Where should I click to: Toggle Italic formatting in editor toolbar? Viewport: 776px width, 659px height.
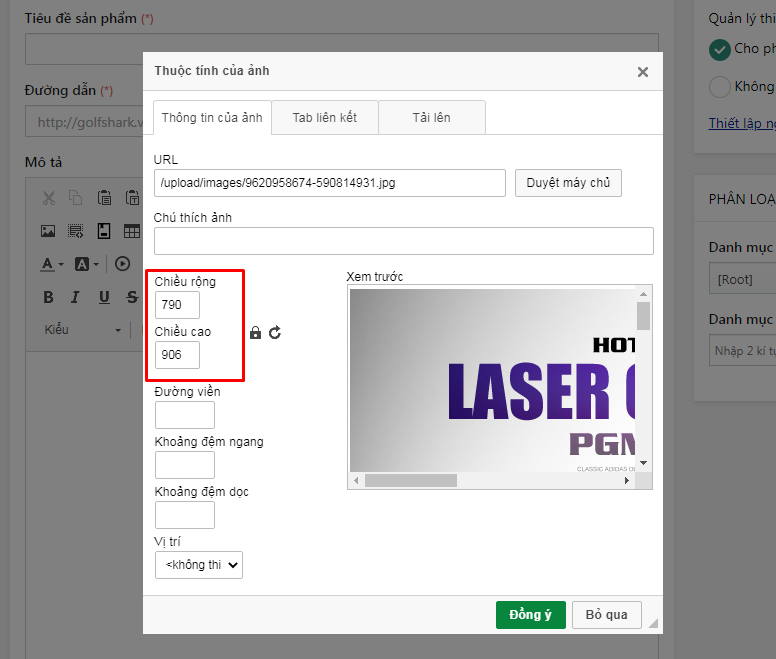click(x=76, y=297)
